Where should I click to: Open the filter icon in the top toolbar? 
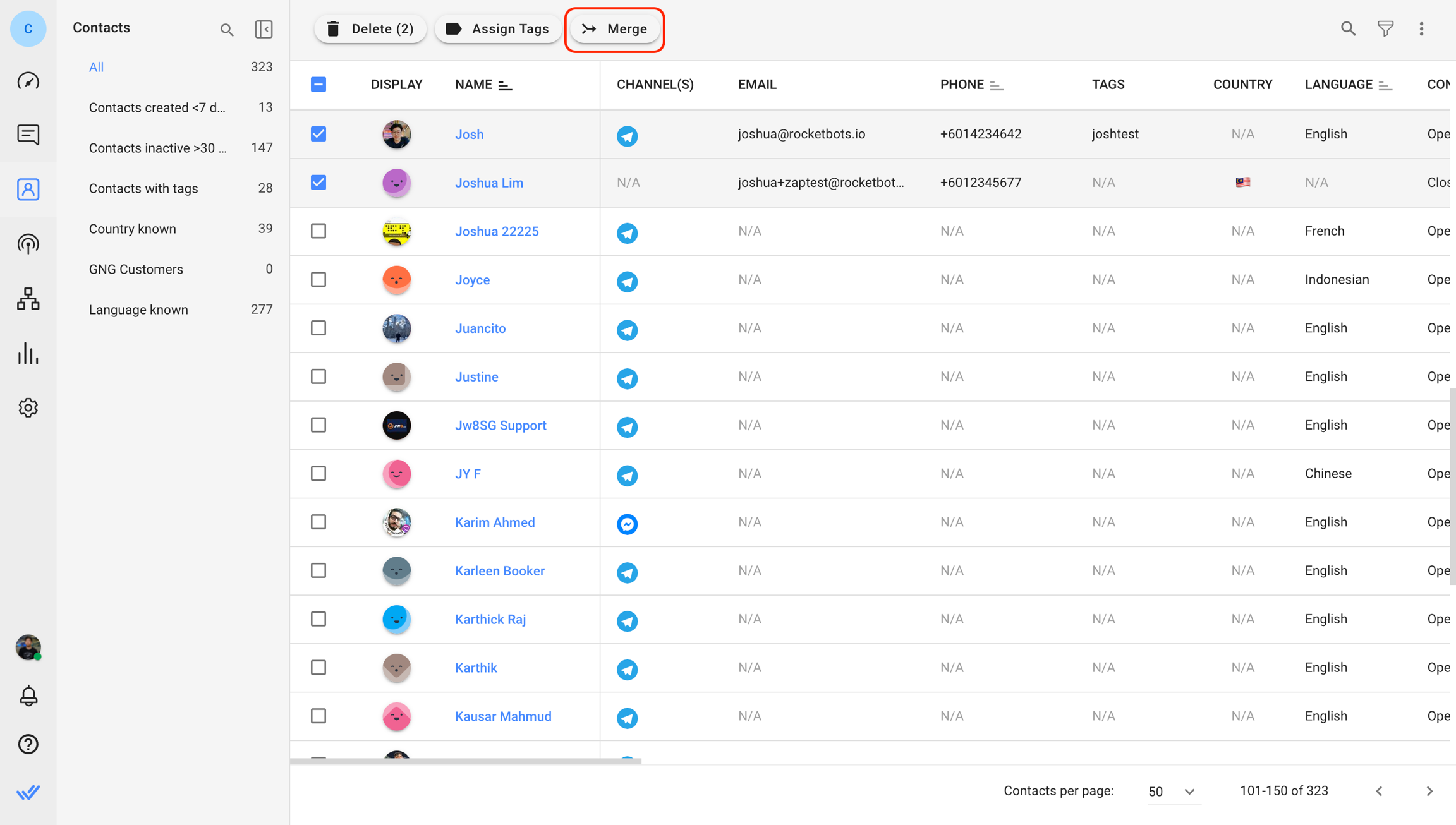pyautogui.click(x=1385, y=28)
